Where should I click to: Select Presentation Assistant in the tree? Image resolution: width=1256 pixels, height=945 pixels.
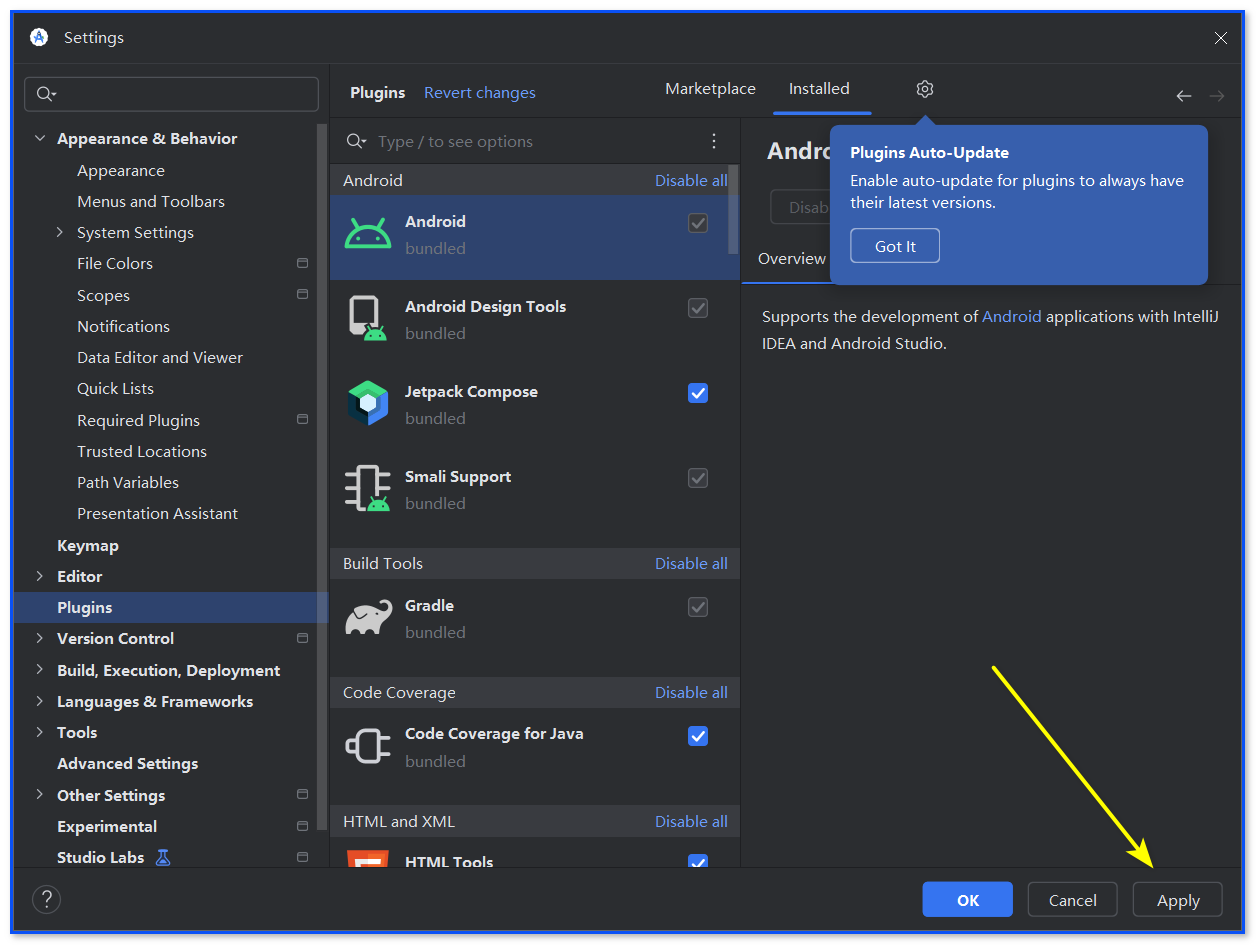157,513
